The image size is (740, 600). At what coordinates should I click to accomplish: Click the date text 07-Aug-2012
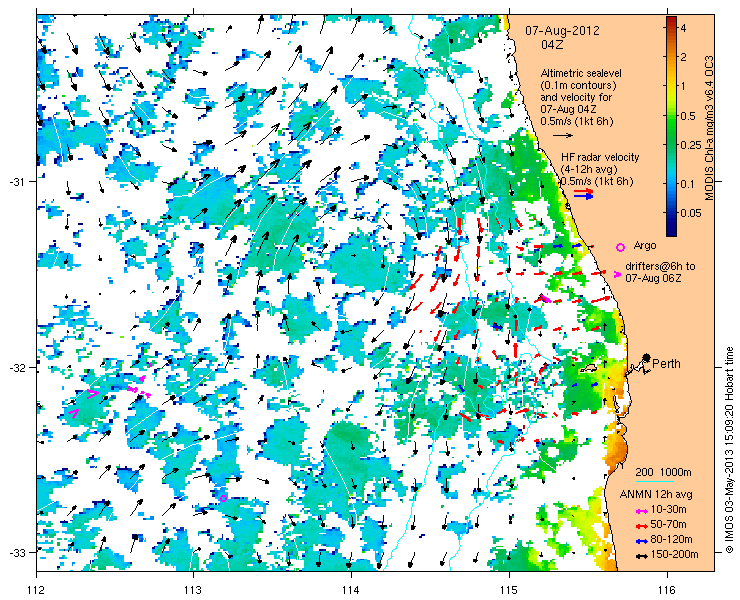click(563, 31)
